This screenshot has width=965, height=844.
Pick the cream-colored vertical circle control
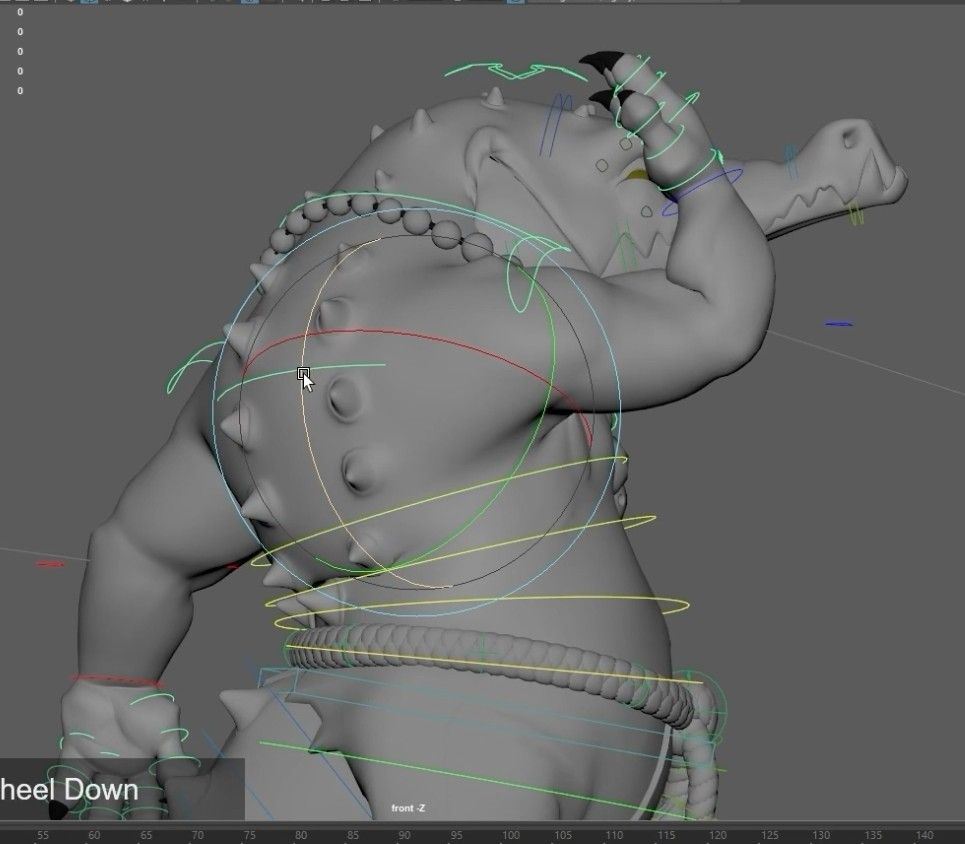tap(306, 431)
